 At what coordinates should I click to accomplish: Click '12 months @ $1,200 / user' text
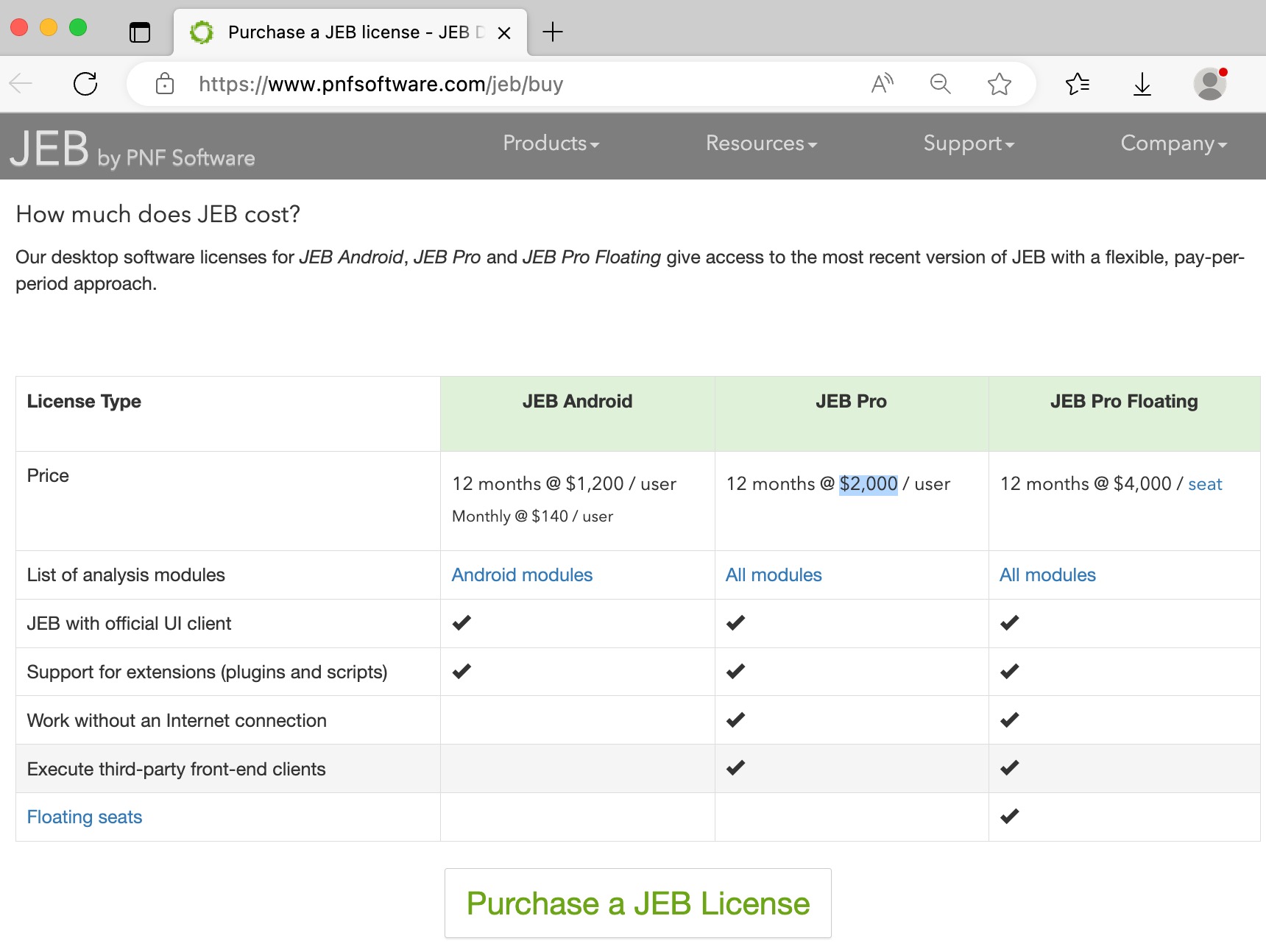(564, 483)
